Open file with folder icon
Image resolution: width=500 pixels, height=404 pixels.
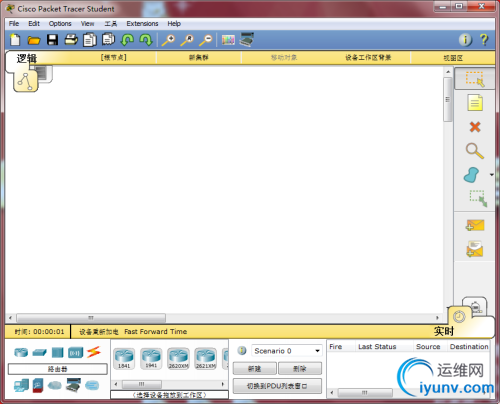point(34,40)
